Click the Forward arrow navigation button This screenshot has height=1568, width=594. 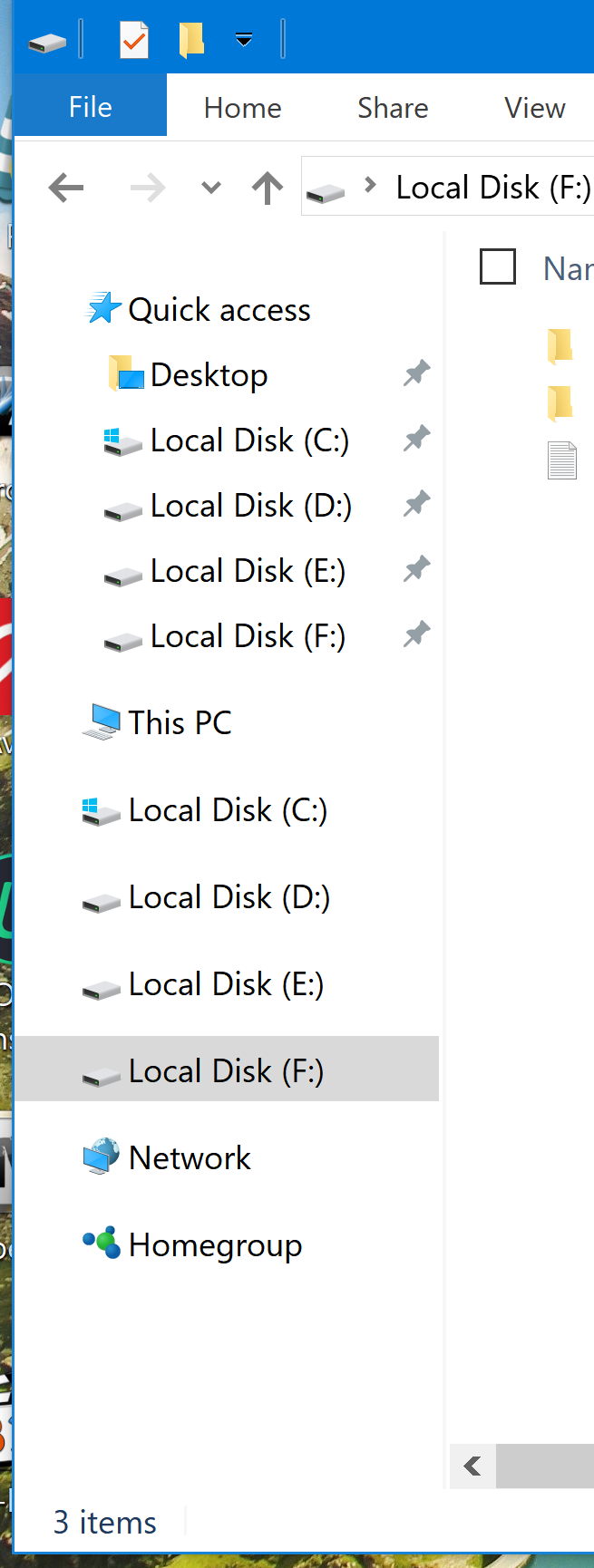click(x=148, y=188)
